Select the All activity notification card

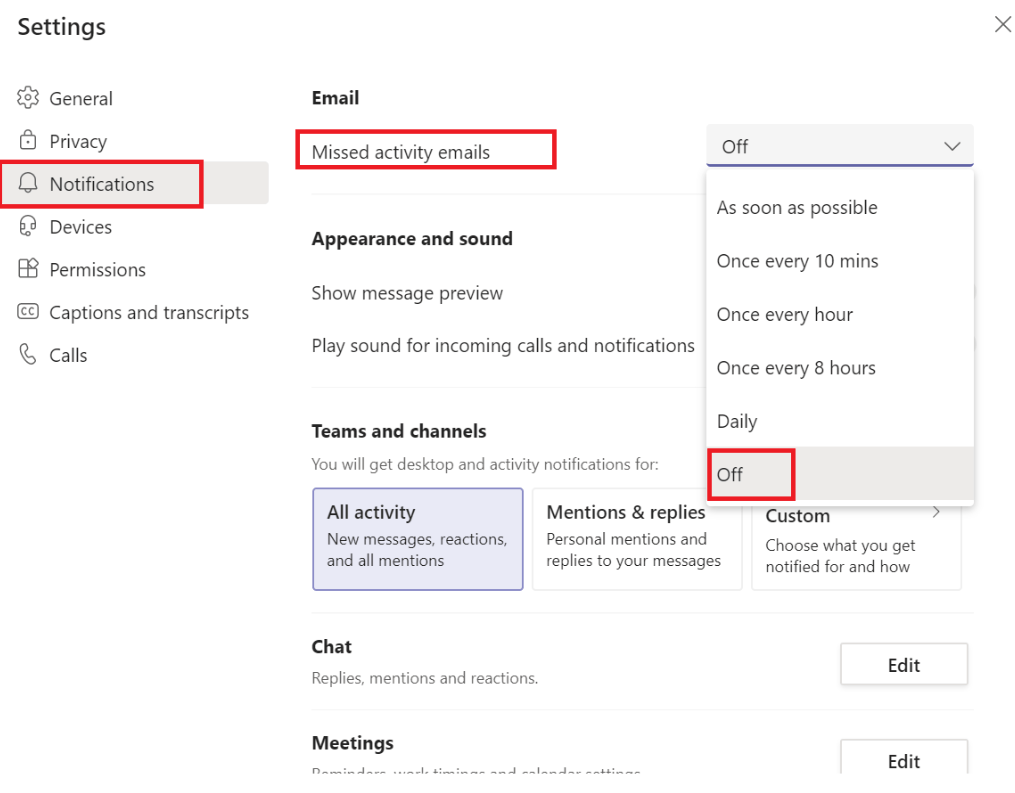coord(417,538)
